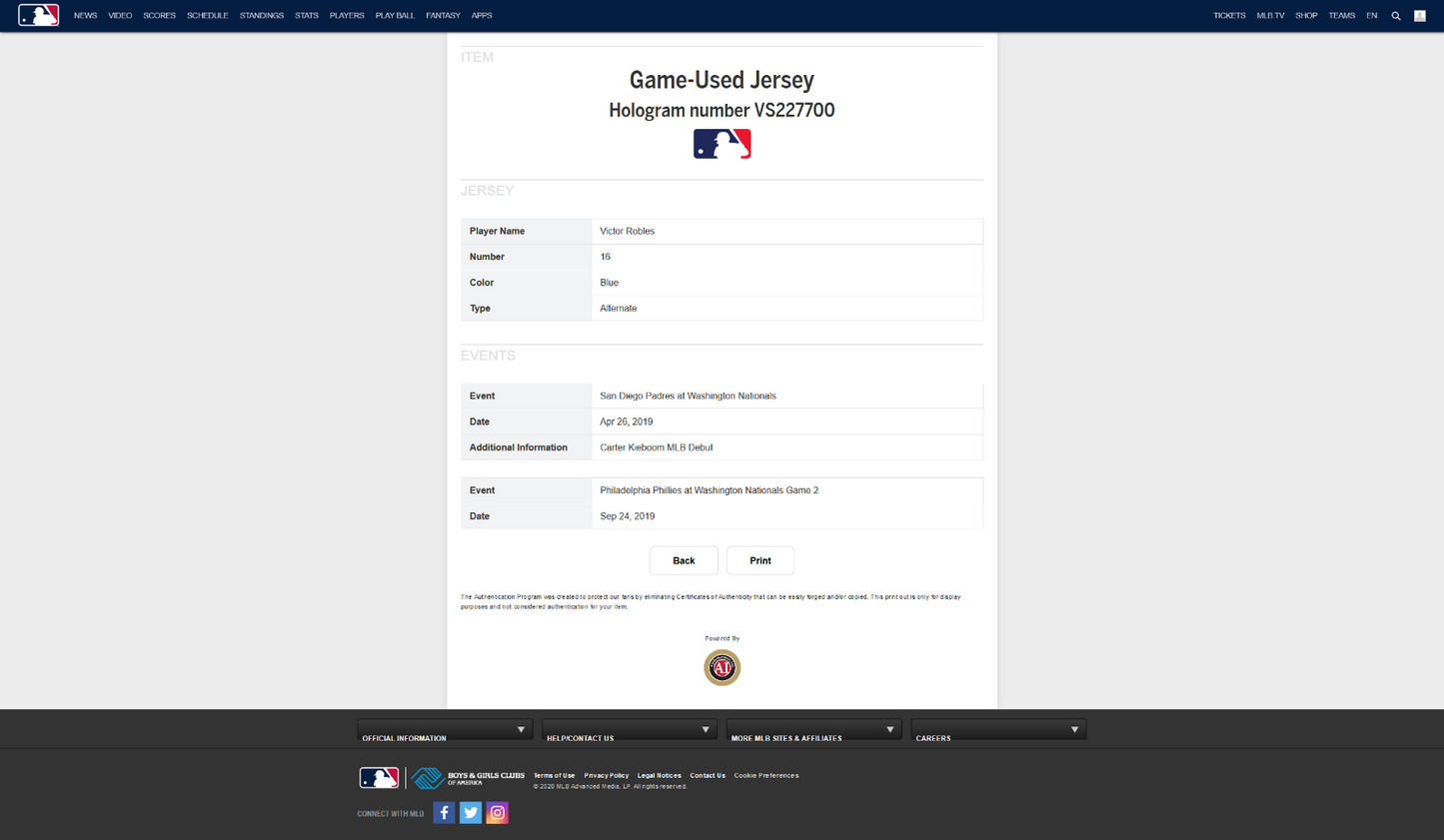
Task: Click the Back button
Action: pyautogui.click(x=684, y=560)
